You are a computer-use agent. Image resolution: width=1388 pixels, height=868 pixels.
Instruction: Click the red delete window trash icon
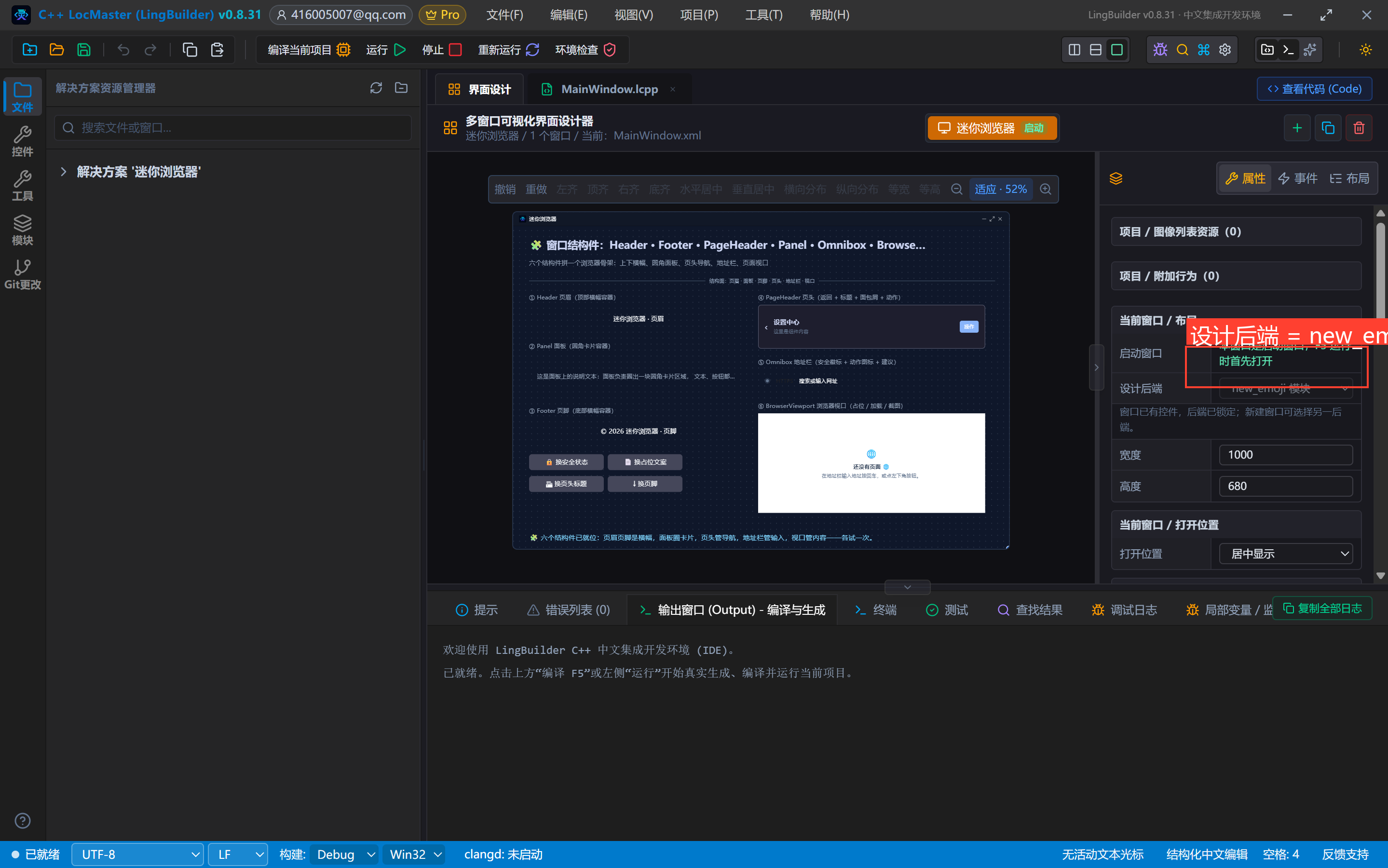tap(1359, 128)
